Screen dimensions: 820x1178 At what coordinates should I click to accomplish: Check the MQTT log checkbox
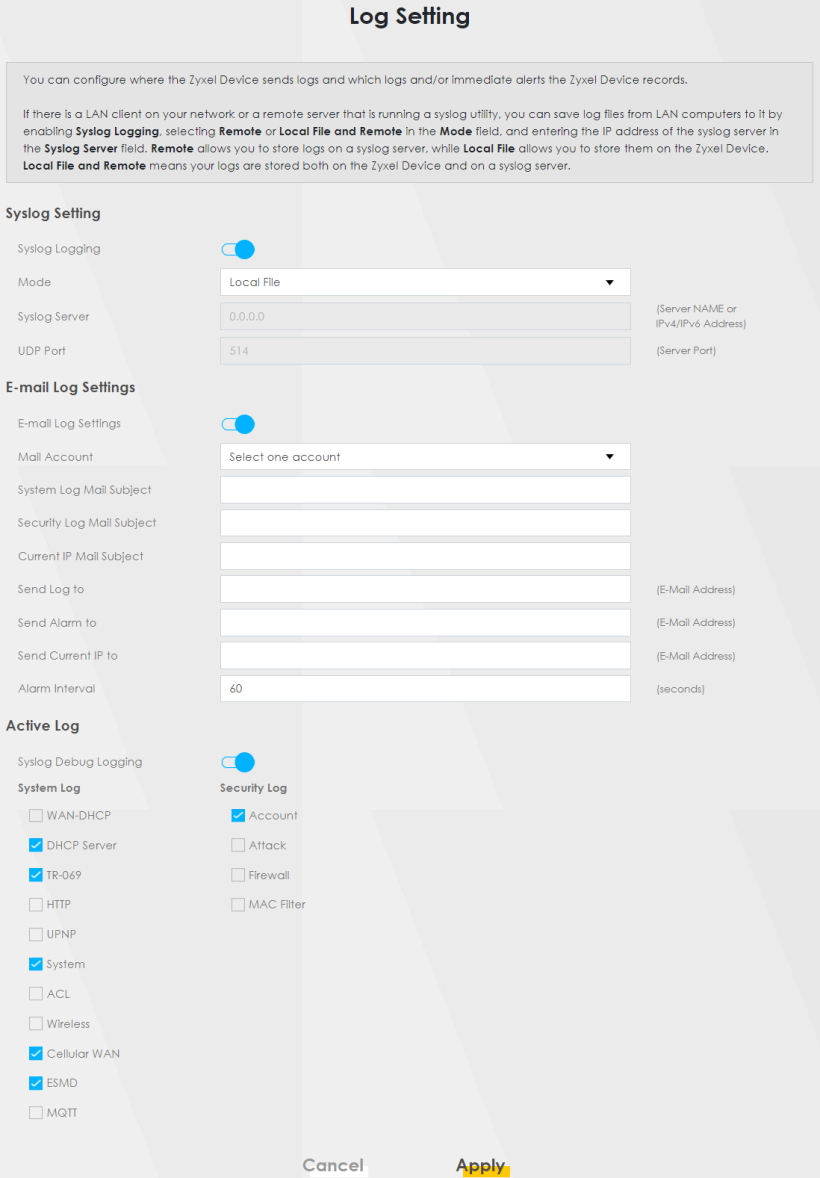37,1113
